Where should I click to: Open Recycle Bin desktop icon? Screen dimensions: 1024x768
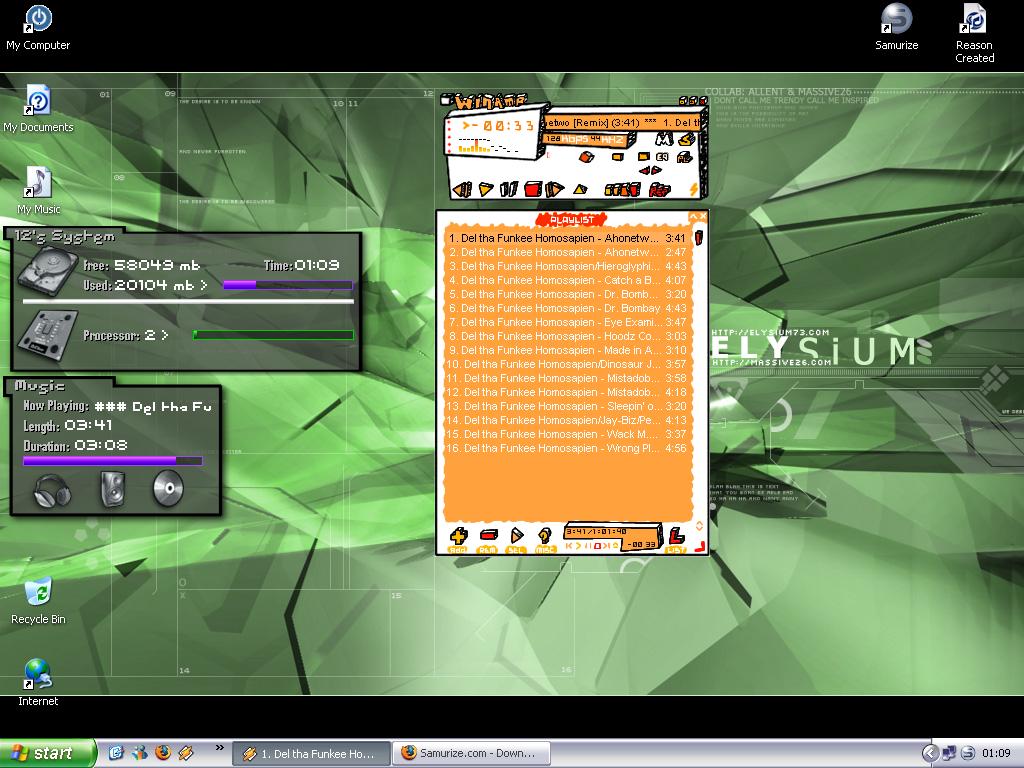pyautogui.click(x=38, y=601)
